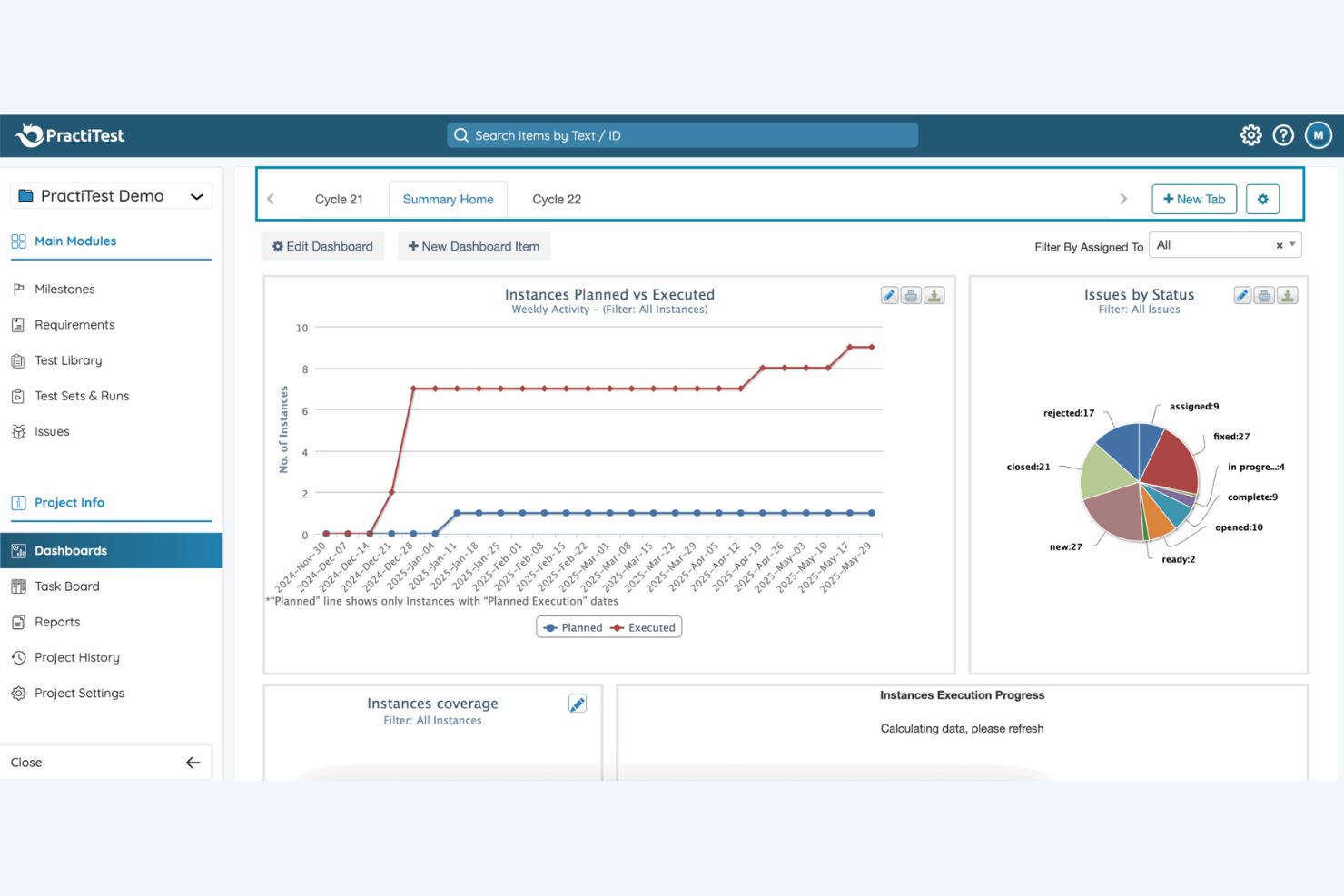1344x896 pixels.
Task: Expand the PractiTest Demo project selector
Action: pyautogui.click(x=110, y=195)
